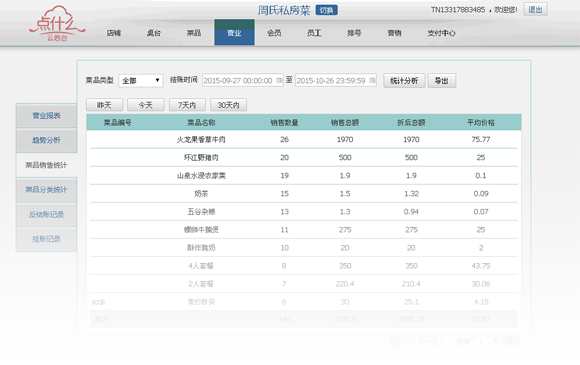Open the 员工 nav tab
The width and height of the screenshot is (580, 365).
pos(314,33)
